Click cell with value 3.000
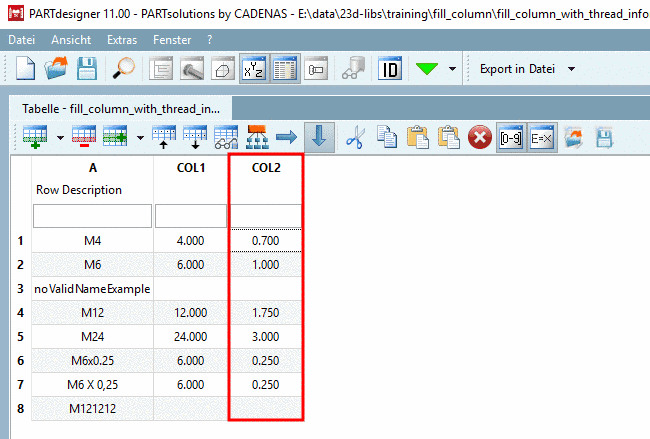650x439 pixels. (266, 337)
